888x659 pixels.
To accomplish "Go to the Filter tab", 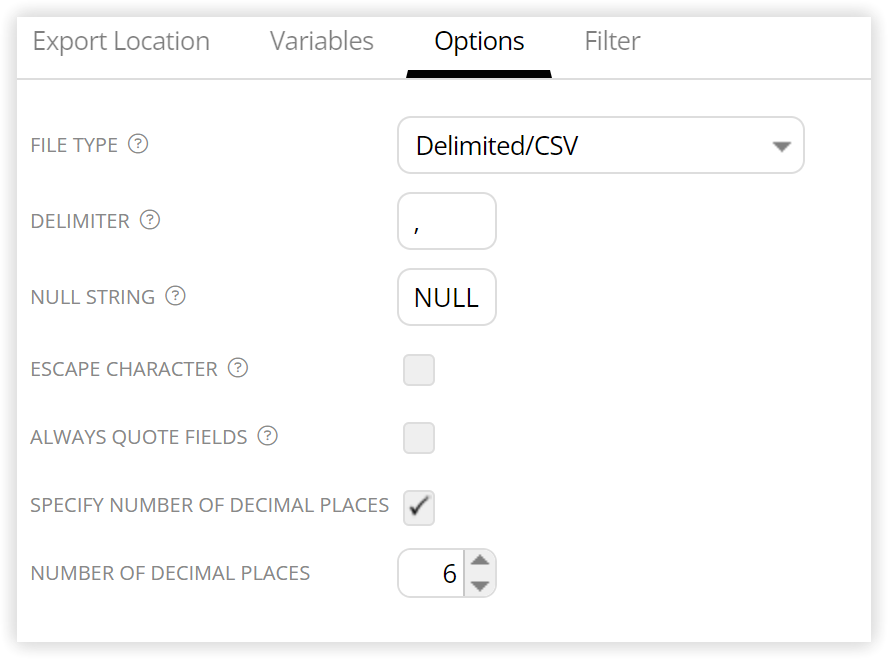I will (612, 41).
